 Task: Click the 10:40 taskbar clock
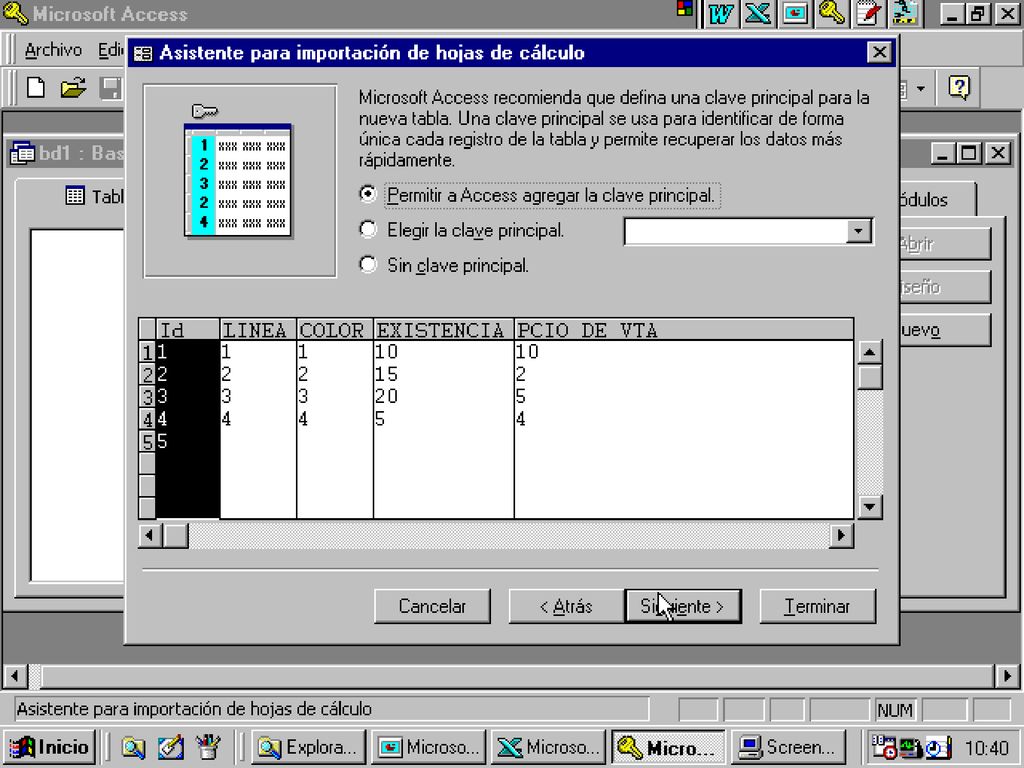click(987, 748)
